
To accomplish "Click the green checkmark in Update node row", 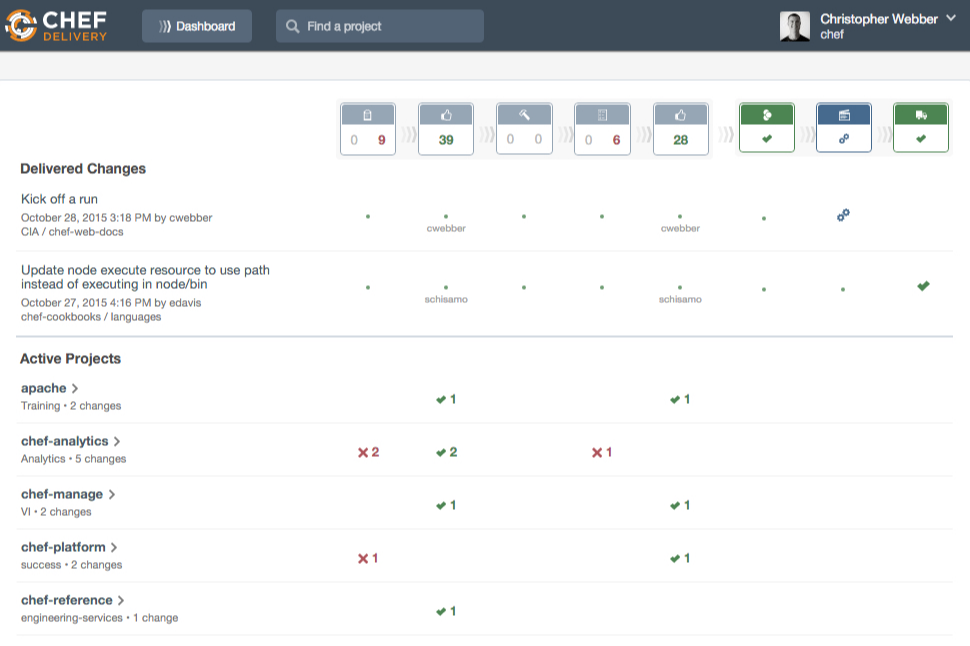I will [x=922, y=286].
